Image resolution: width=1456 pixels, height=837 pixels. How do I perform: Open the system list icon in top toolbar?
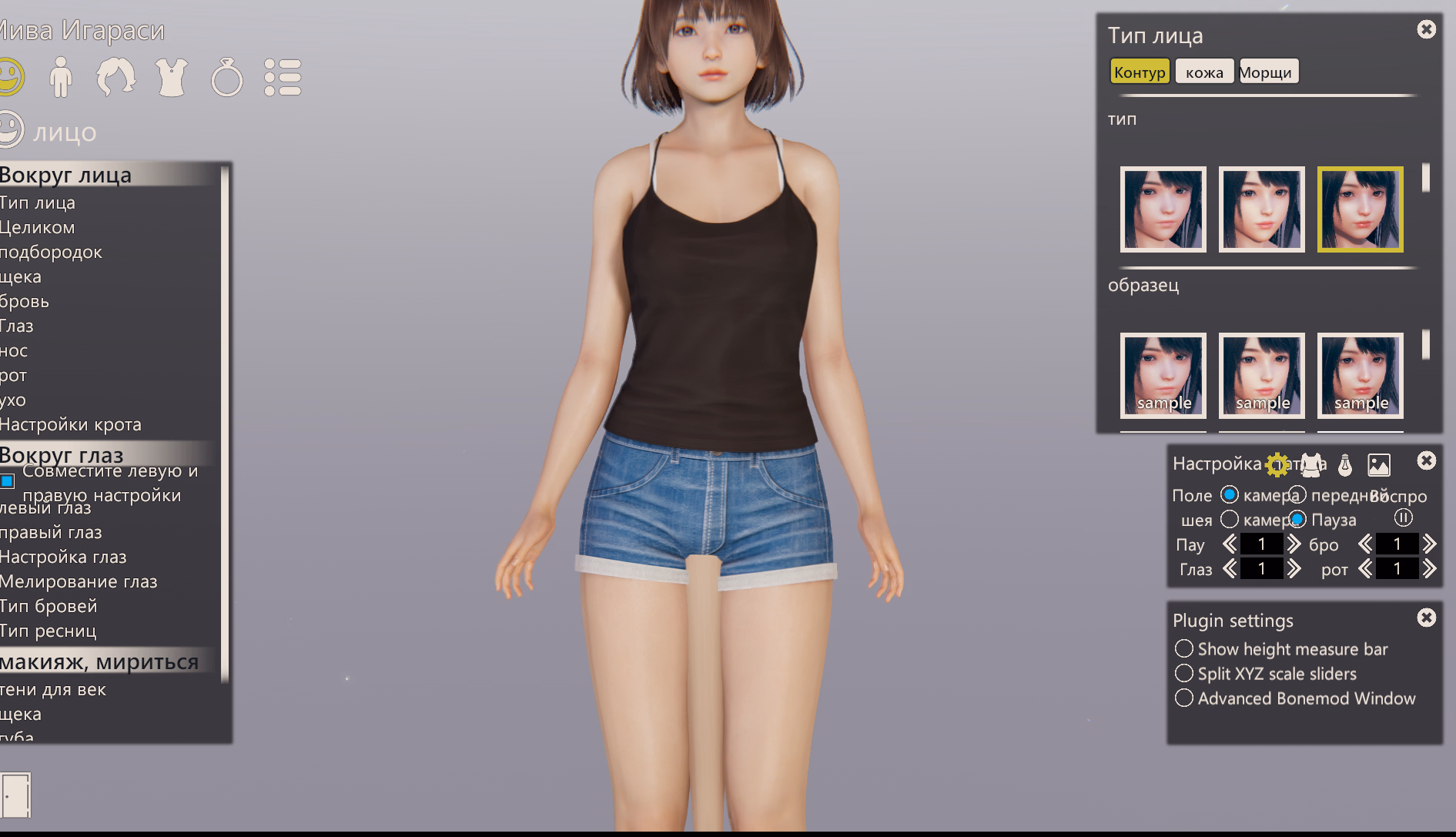284,76
